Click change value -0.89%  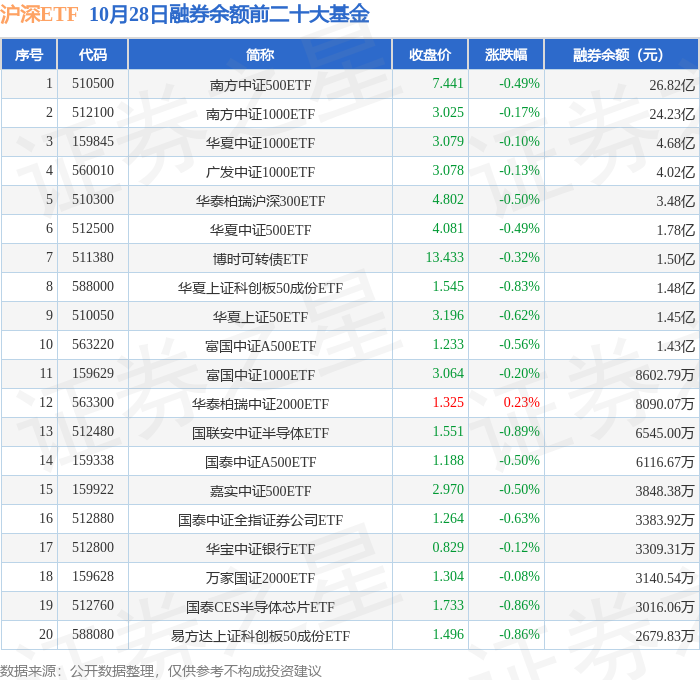(x=519, y=432)
